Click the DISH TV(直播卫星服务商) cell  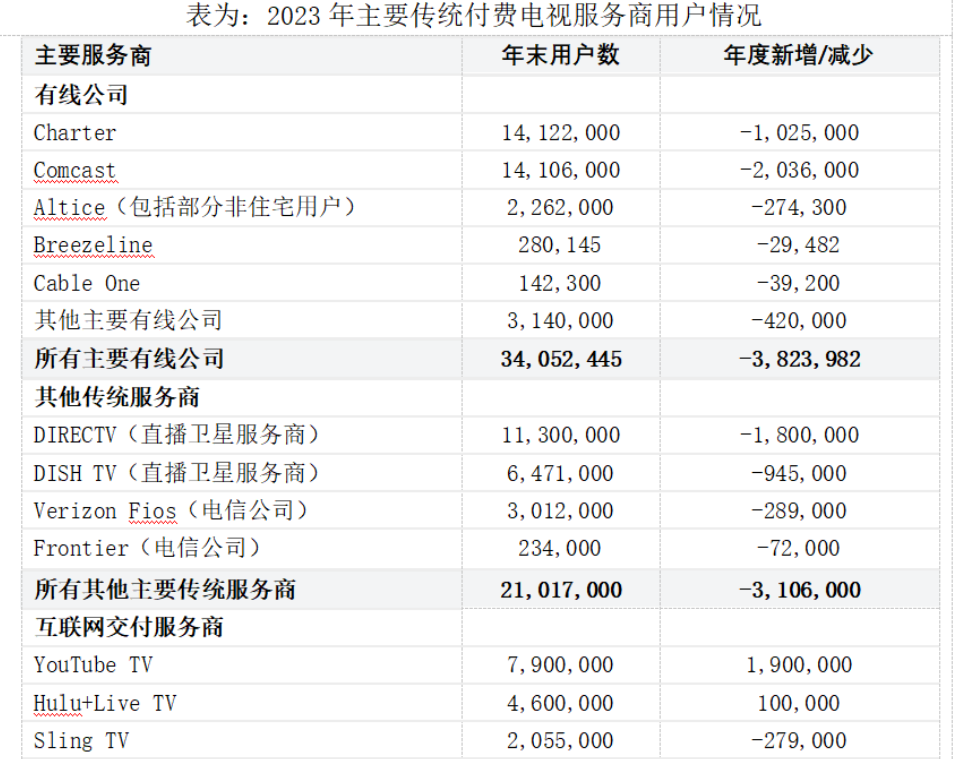coord(176,473)
